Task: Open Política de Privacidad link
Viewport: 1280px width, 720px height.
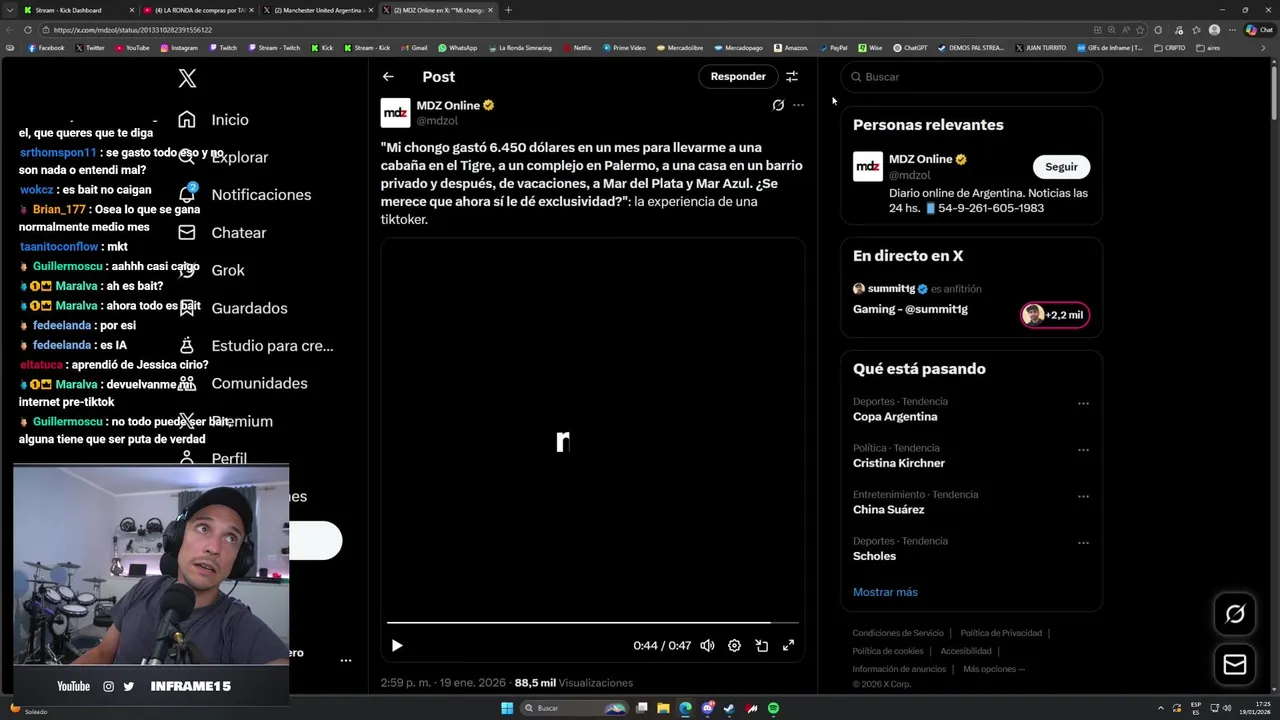Action: point(1001,633)
